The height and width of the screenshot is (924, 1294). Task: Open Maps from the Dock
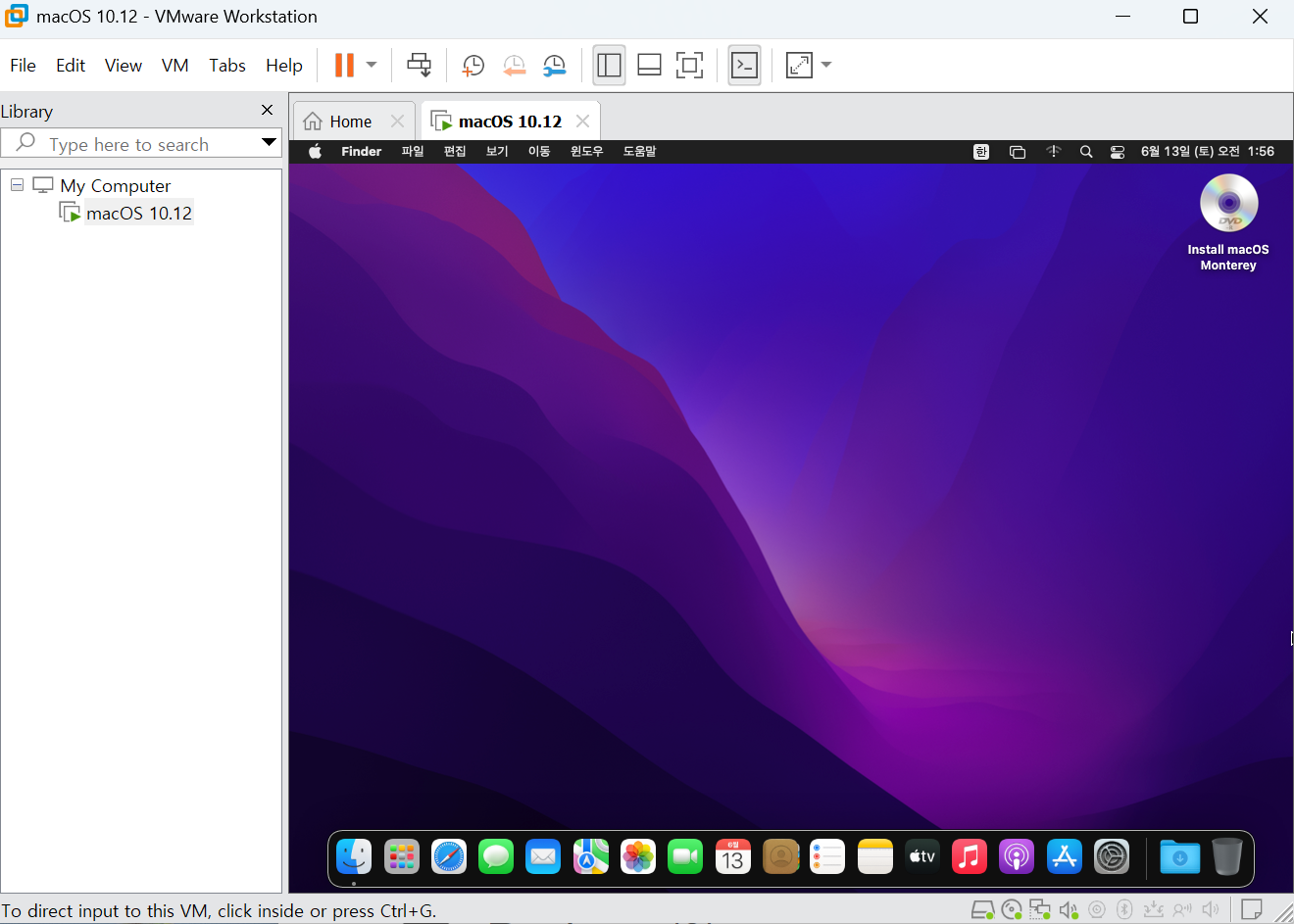pos(591,857)
